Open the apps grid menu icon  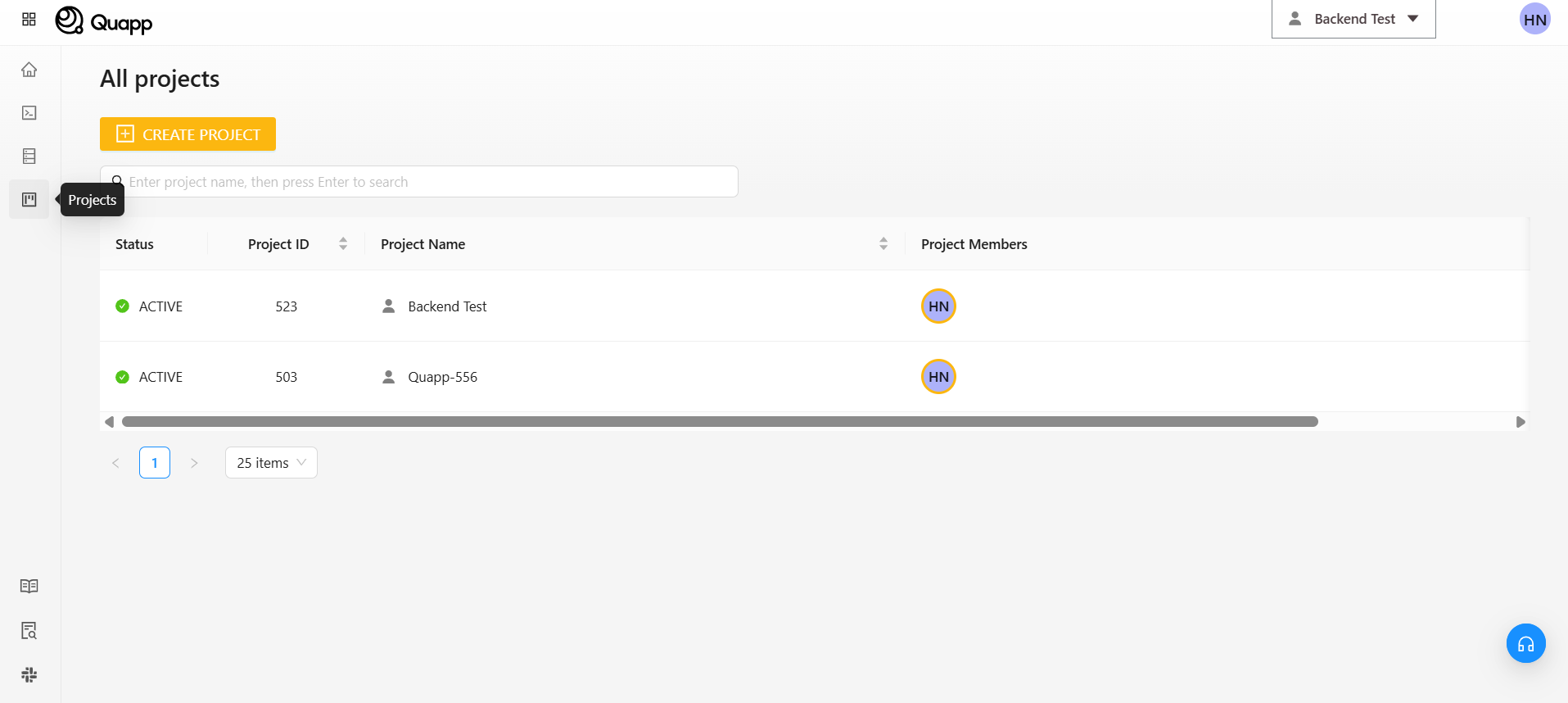click(29, 19)
